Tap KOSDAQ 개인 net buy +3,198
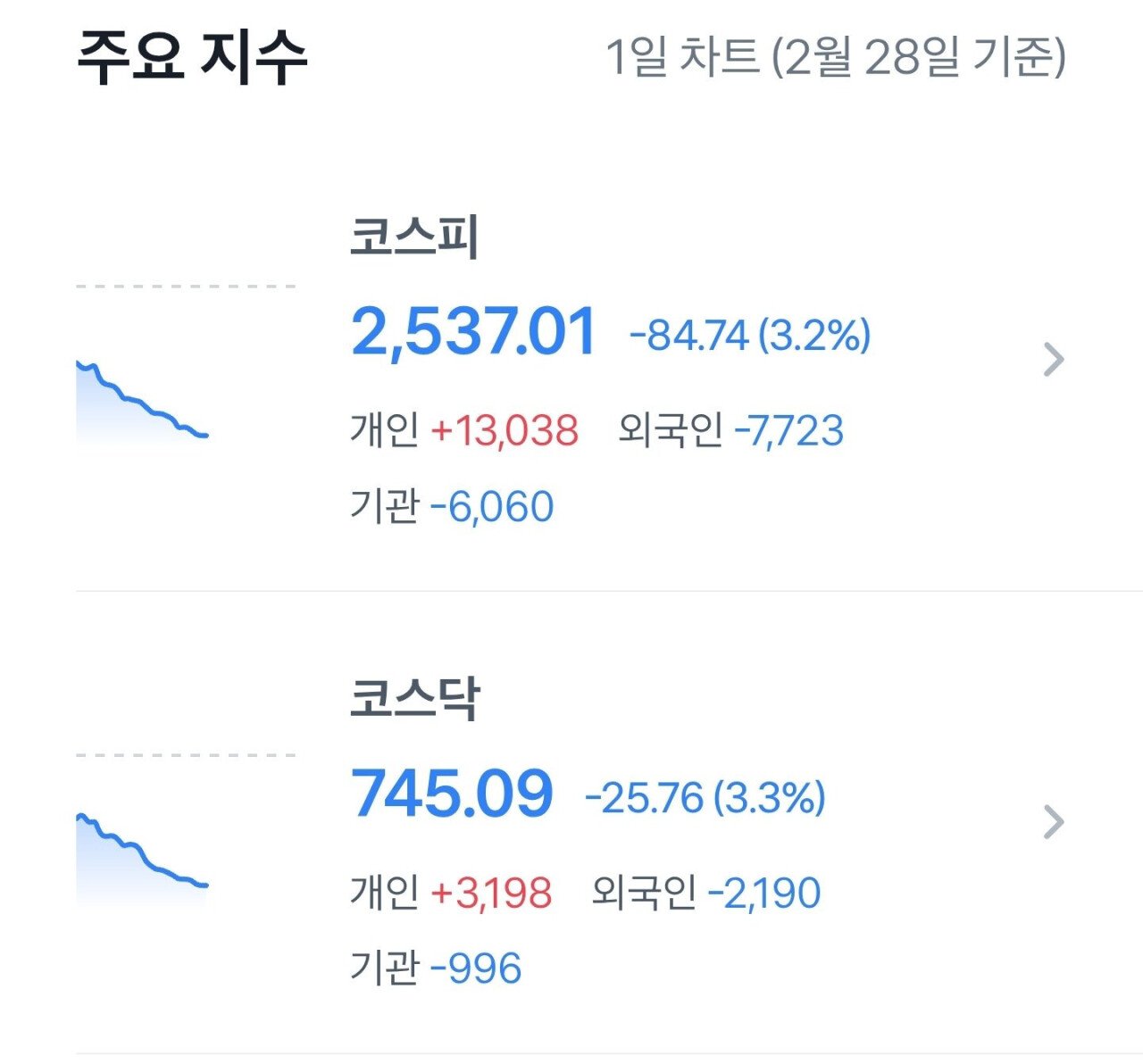1143x1064 pixels. point(491,893)
